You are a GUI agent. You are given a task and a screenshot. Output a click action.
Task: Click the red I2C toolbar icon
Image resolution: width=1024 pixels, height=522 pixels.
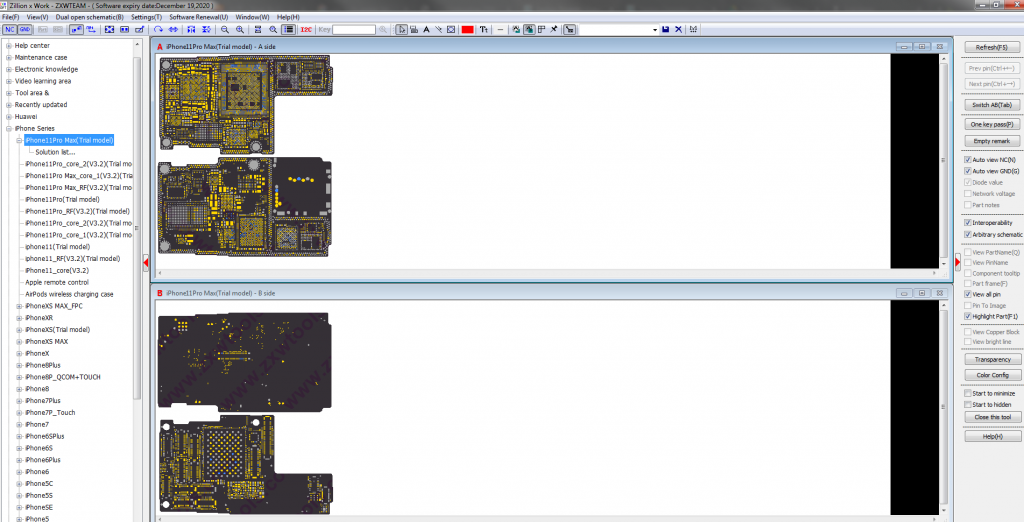click(x=305, y=30)
